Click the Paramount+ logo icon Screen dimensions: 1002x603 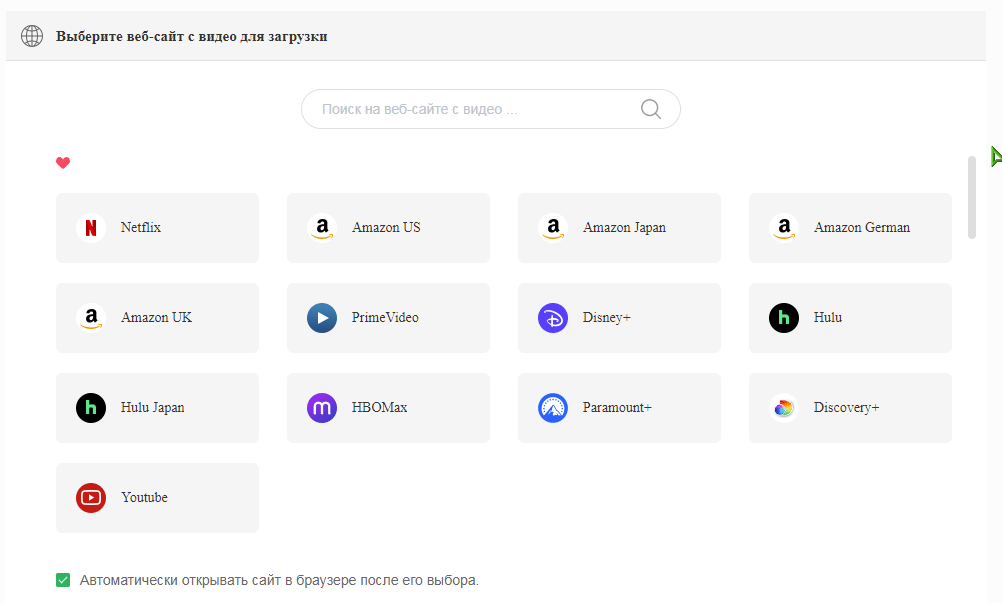pyautogui.click(x=553, y=408)
